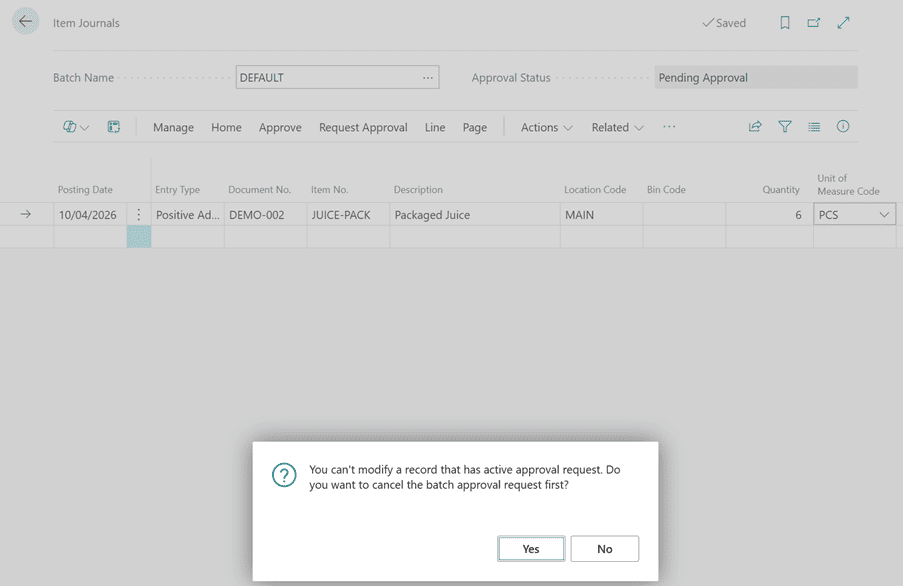Open Batch Name lookup ellipsis
The width and height of the screenshot is (903, 586).
(x=428, y=78)
